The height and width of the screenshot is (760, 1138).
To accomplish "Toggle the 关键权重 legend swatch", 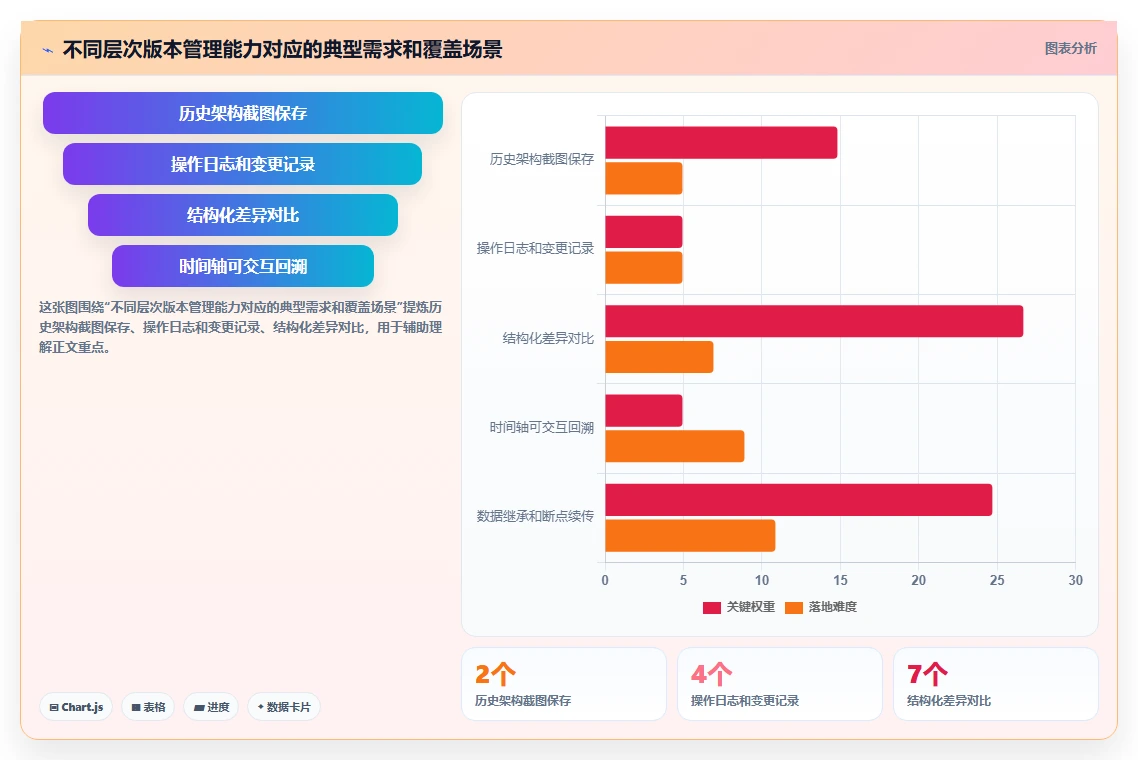I will coord(711,608).
